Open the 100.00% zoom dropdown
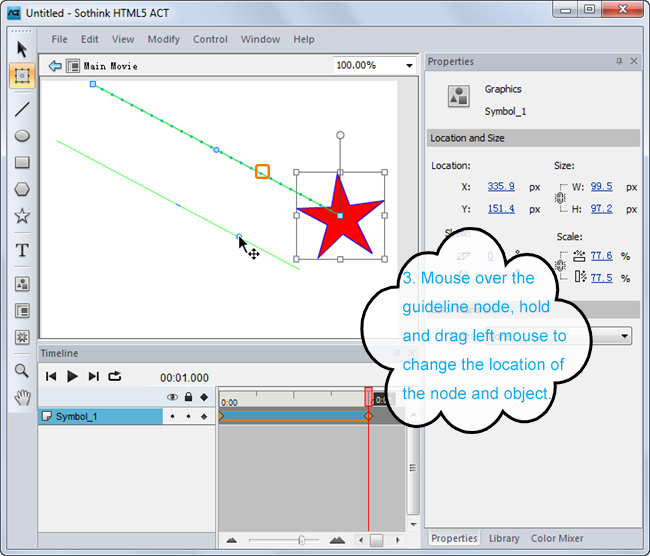This screenshot has height=556, width=650. (409, 66)
